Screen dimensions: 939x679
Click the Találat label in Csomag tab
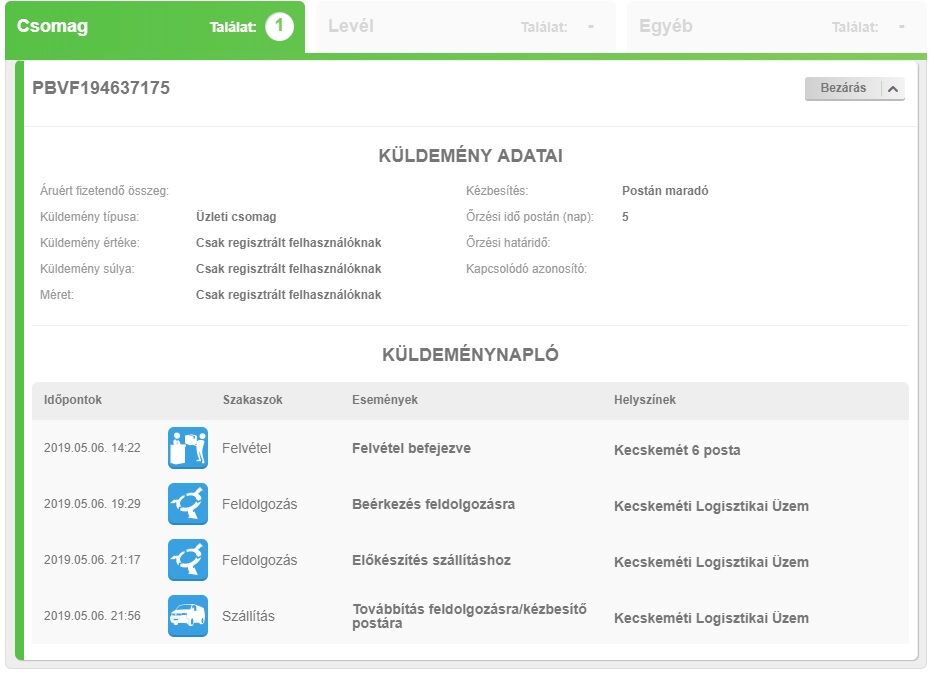(x=233, y=27)
